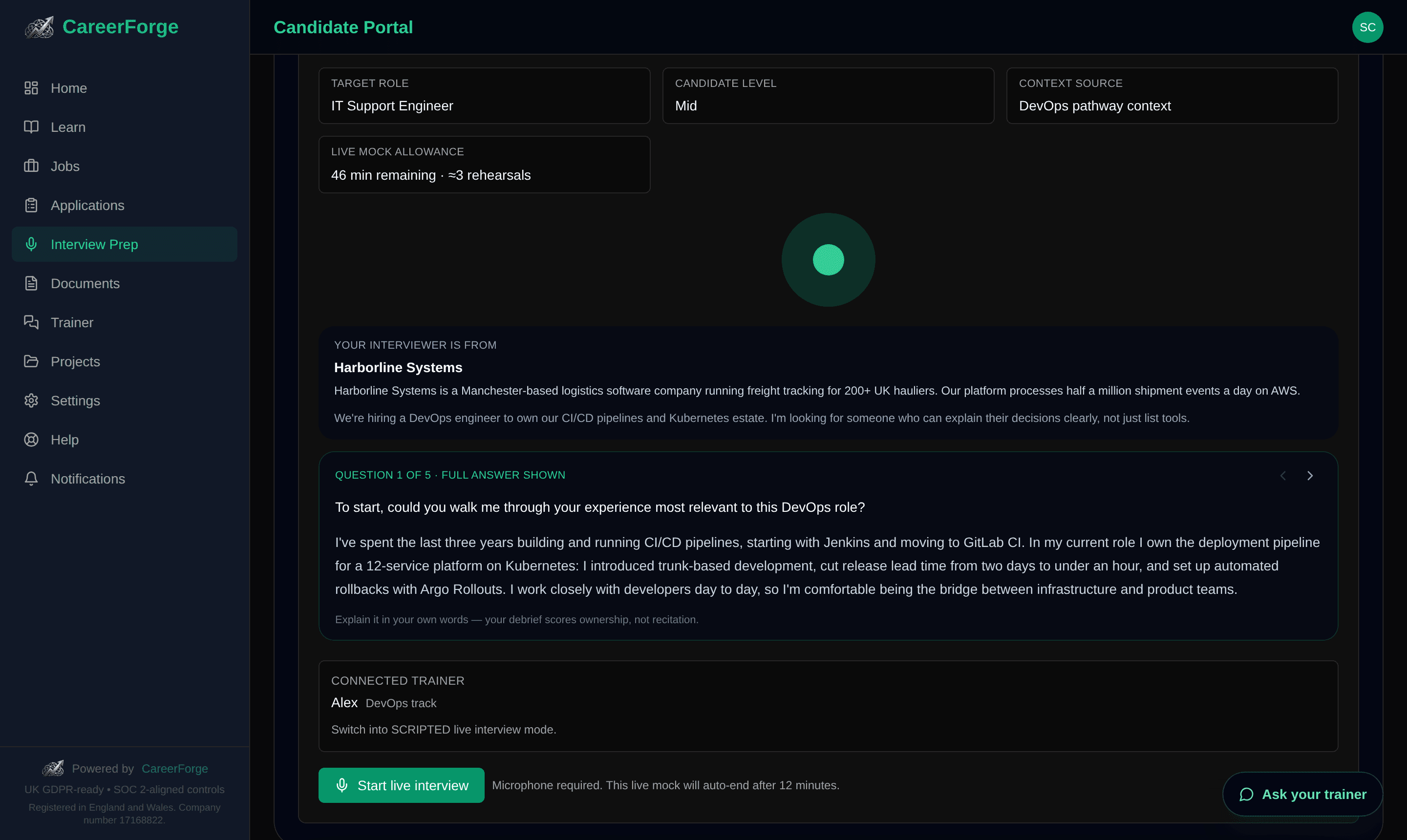Open the Applications page

(125, 206)
